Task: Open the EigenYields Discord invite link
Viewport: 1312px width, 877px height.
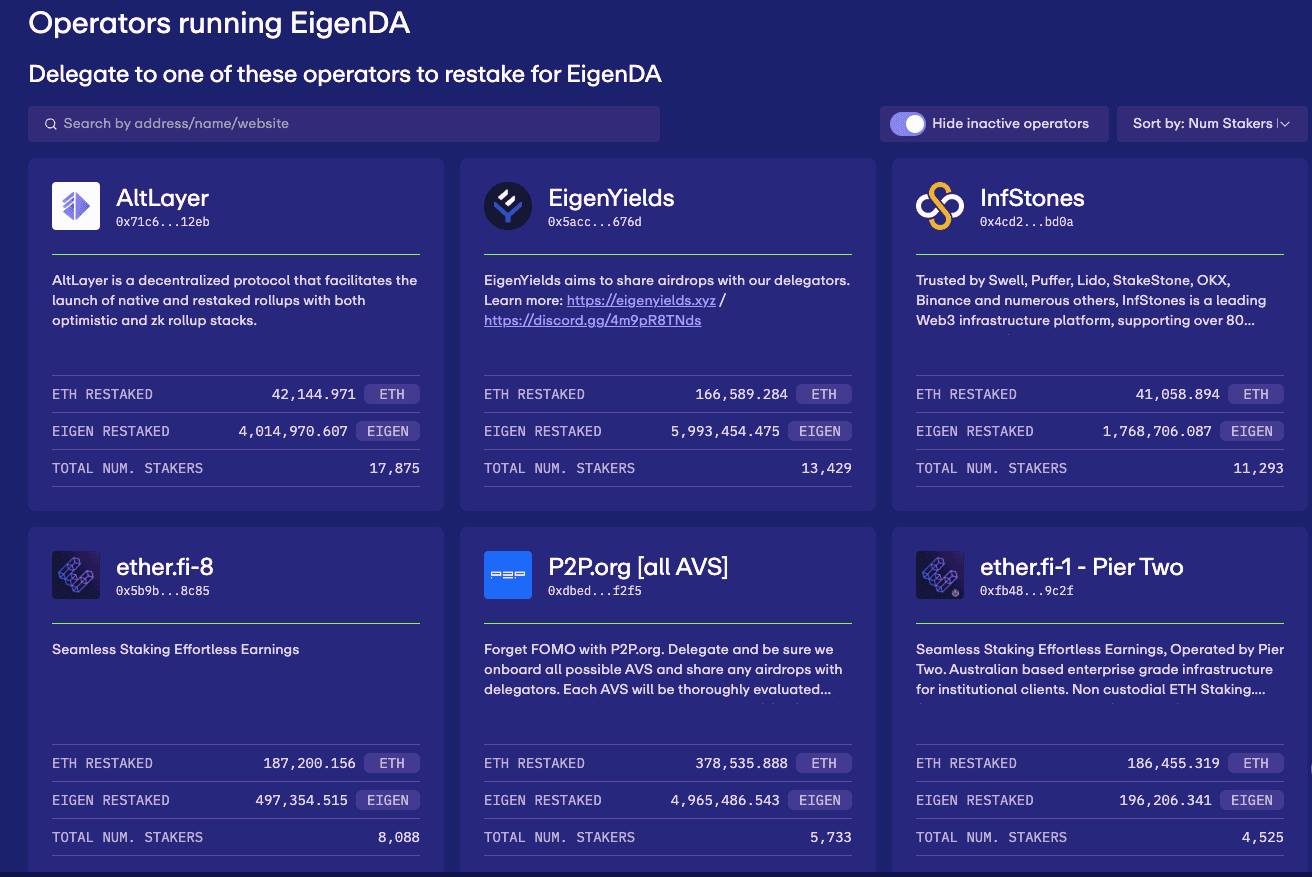Action: coord(592,321)
